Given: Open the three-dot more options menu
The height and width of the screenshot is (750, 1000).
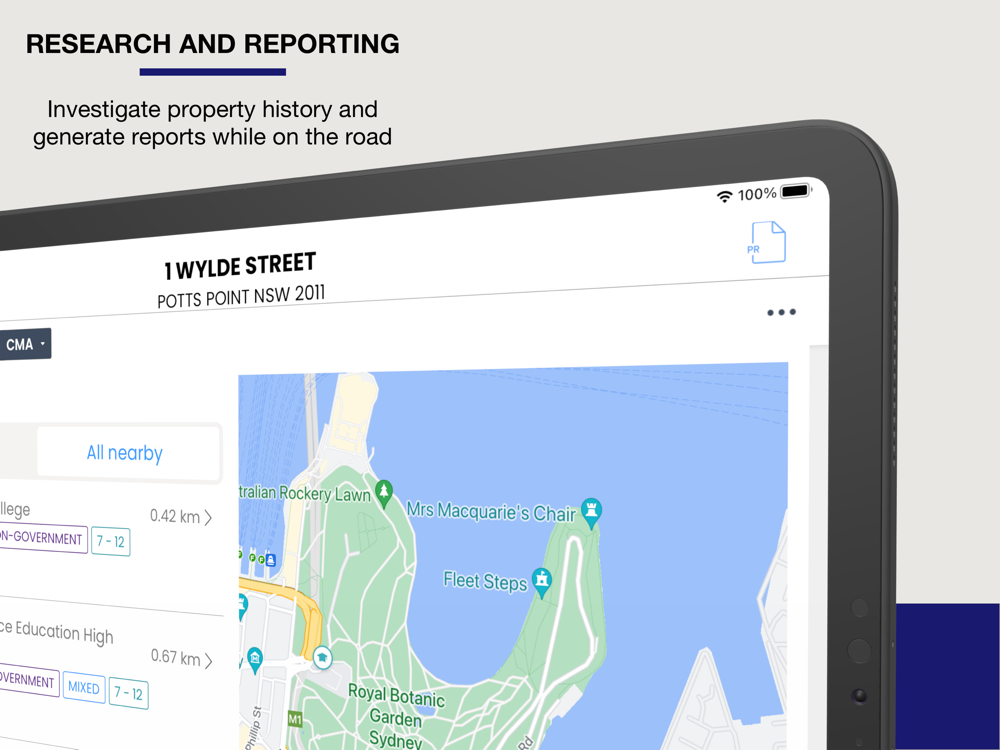Looking at the screenshot, I should pyautogui.click(x=781, y=312).
